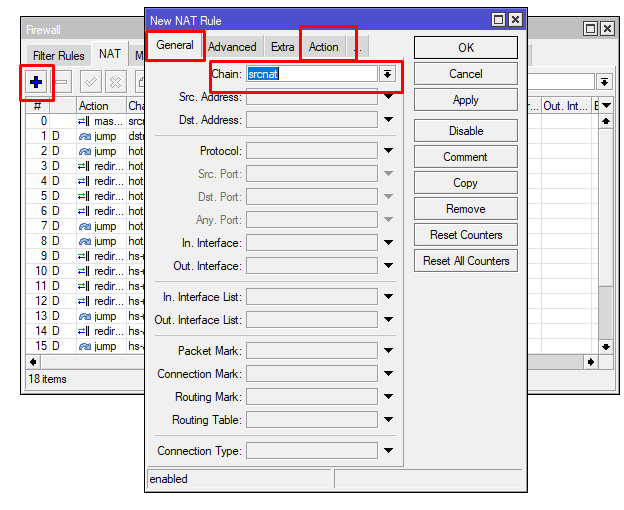This screenshot has width=624, height=510.
Task: Click inside the Chain input field
Action: 311,74
